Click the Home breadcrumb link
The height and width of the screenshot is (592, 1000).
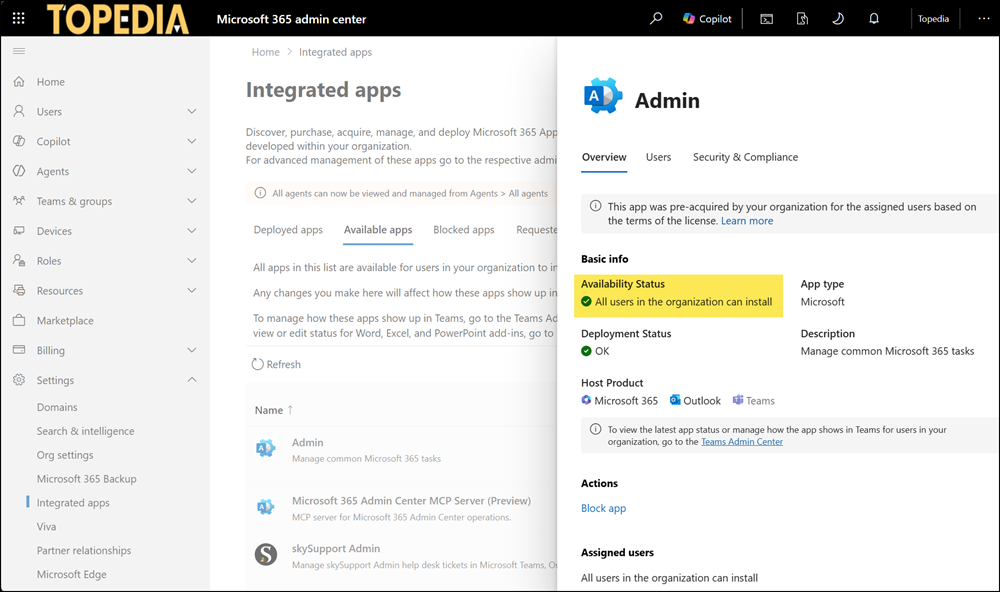[x=265, y=52]
